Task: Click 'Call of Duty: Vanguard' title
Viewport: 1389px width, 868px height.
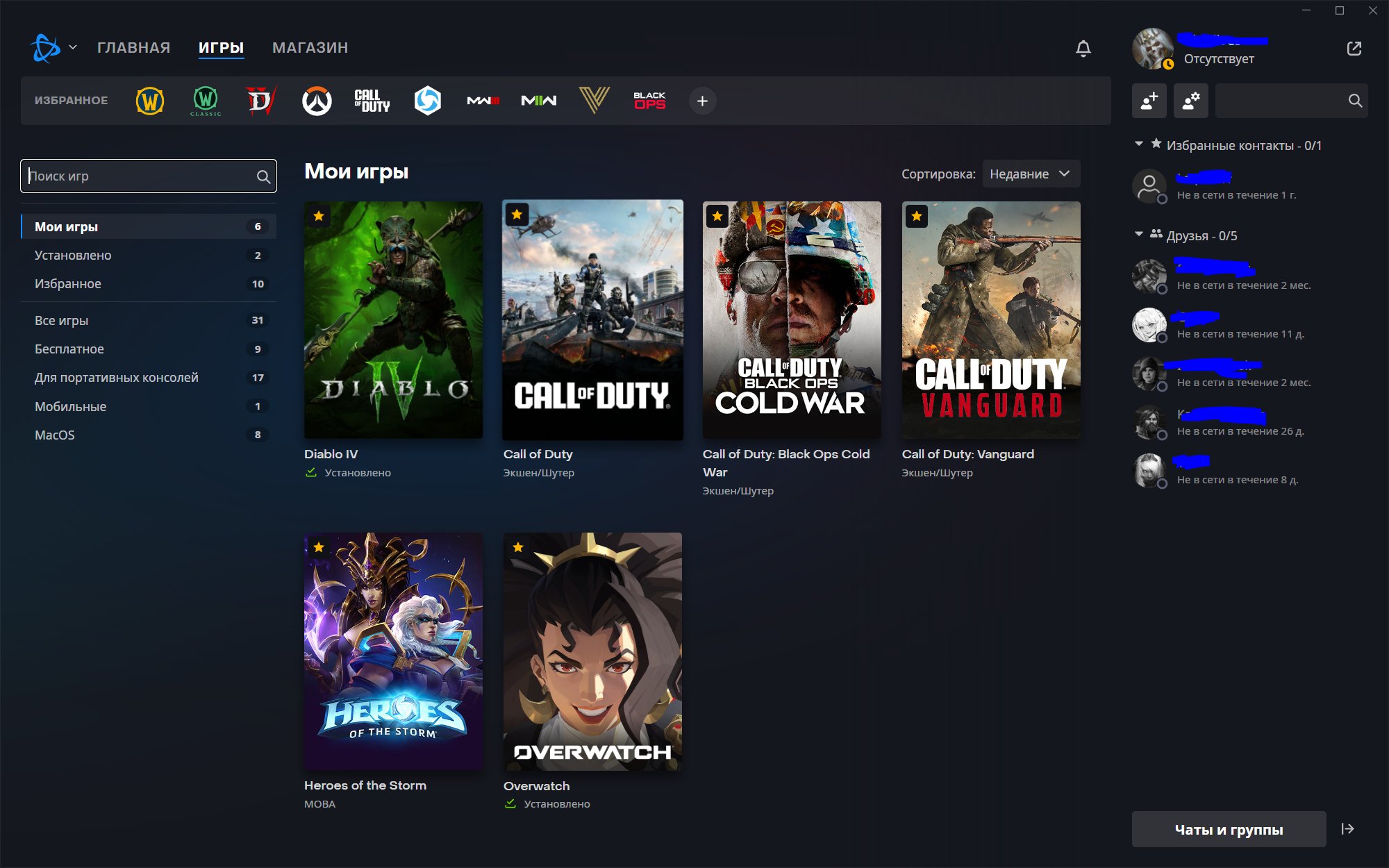Action: pyautogui.click(x=968, y=454)
